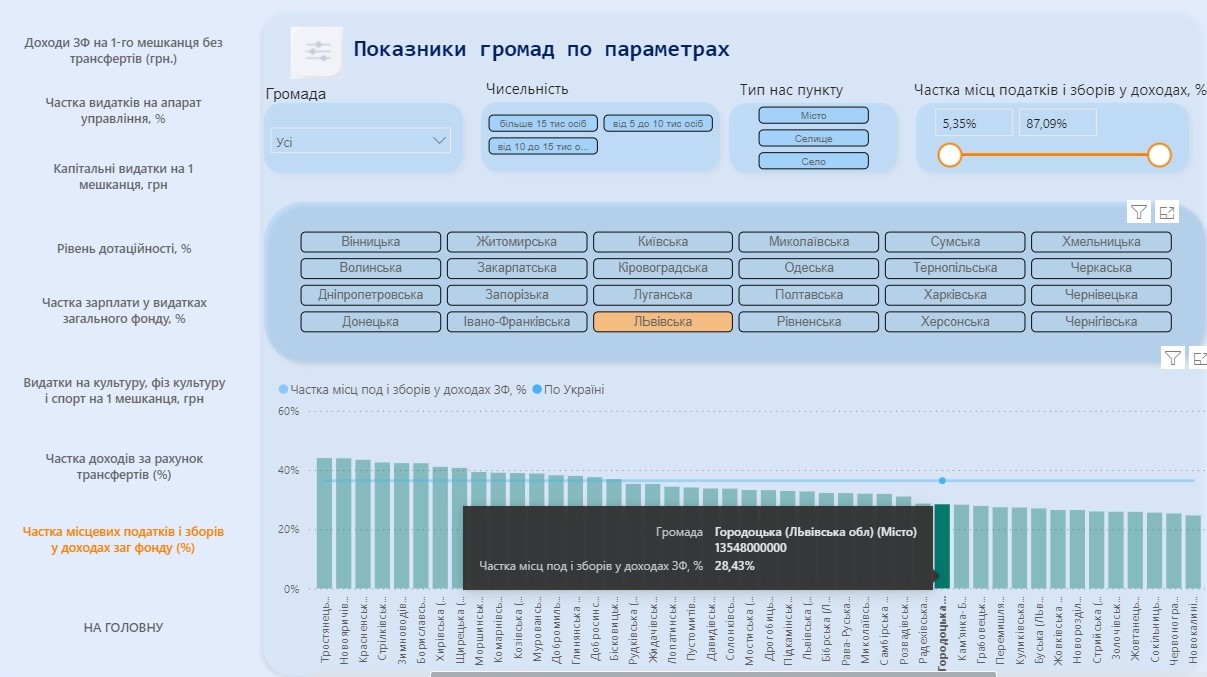Click the 'По Україні' legend marker
The image size is (1207, 677).
pyautogui.click(x=537, y=390)
